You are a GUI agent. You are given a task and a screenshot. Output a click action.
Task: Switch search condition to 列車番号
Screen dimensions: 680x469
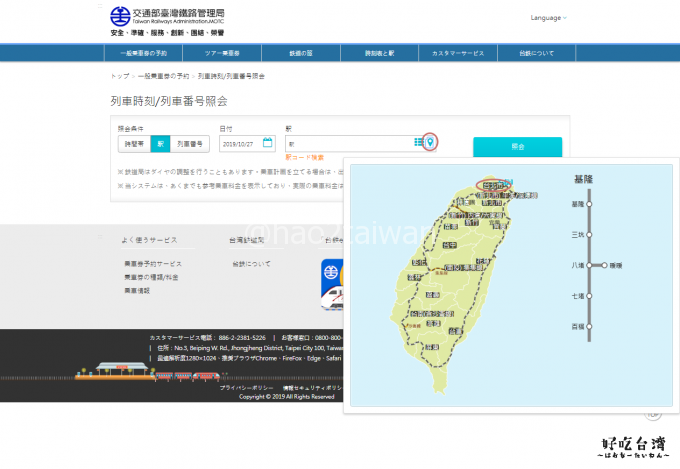pos(189,144)
